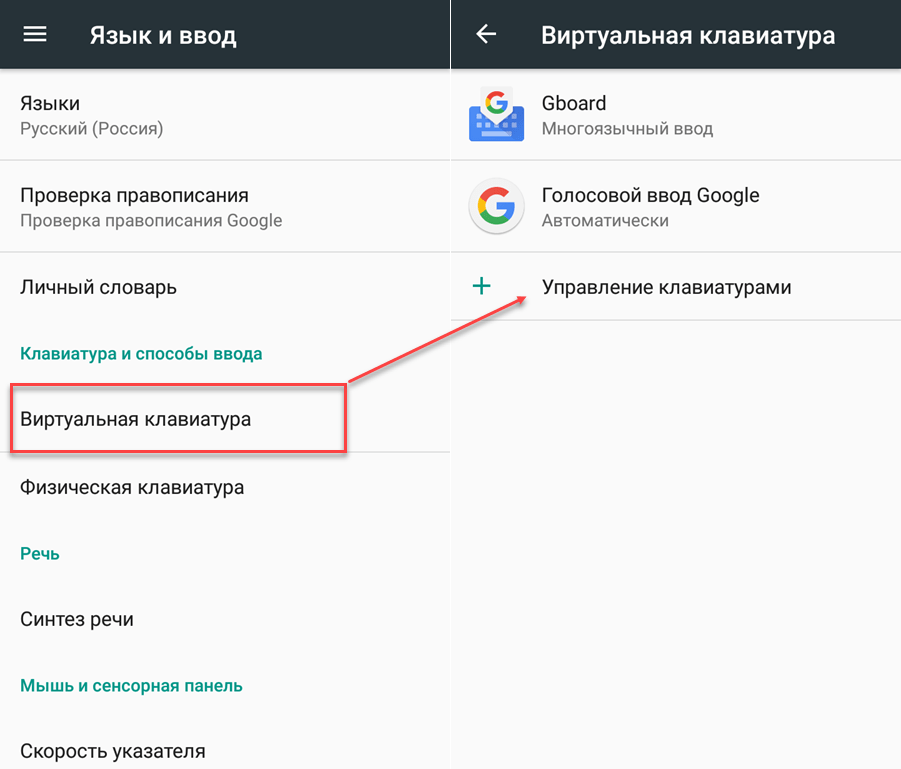
Task: Tap the green plus icon
Action: point(482,286)
